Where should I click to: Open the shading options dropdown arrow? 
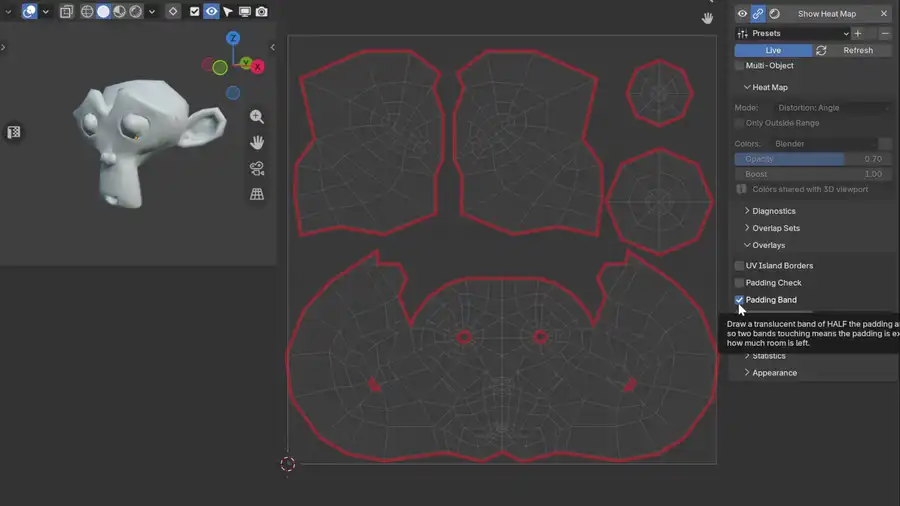152,11
